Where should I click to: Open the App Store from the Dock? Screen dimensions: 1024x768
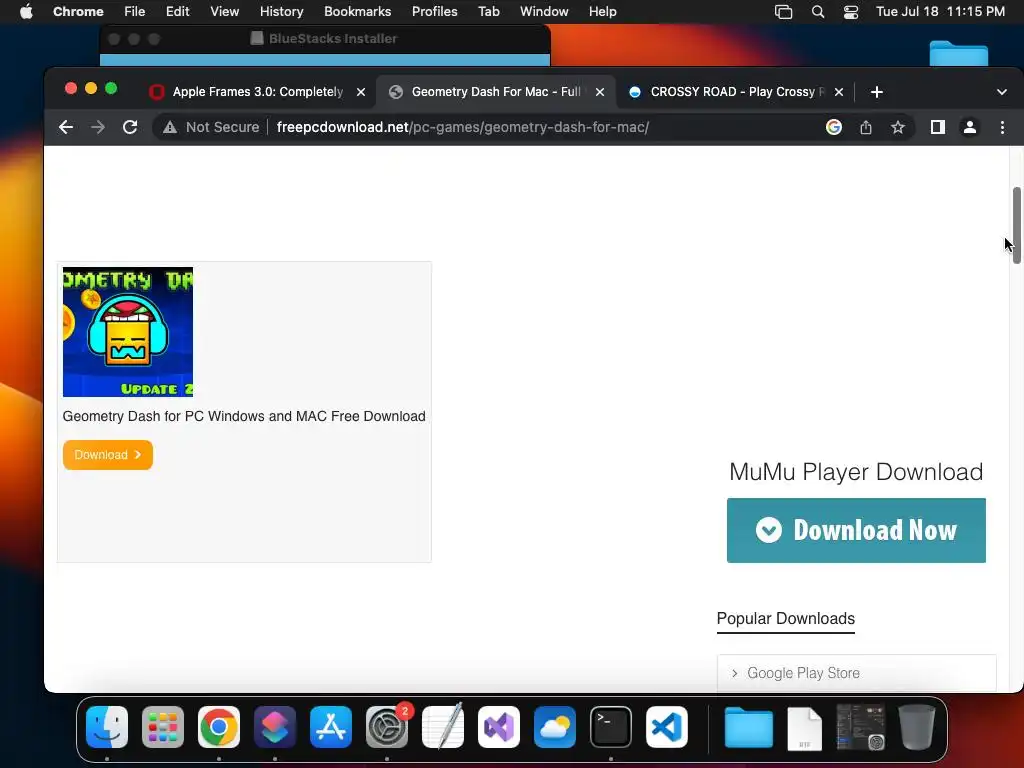click(331, 727)
